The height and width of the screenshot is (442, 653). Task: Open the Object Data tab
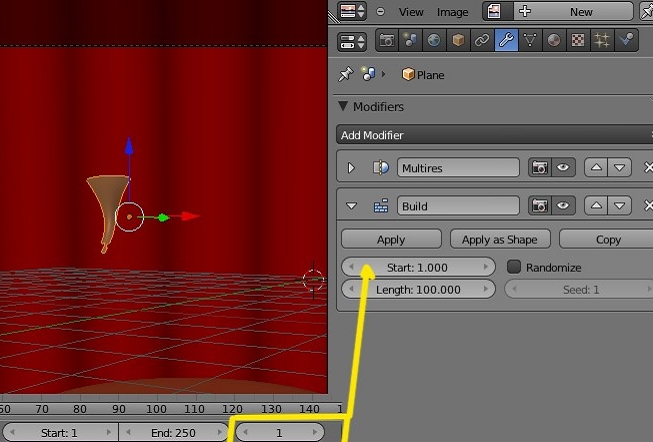point(530,40)
